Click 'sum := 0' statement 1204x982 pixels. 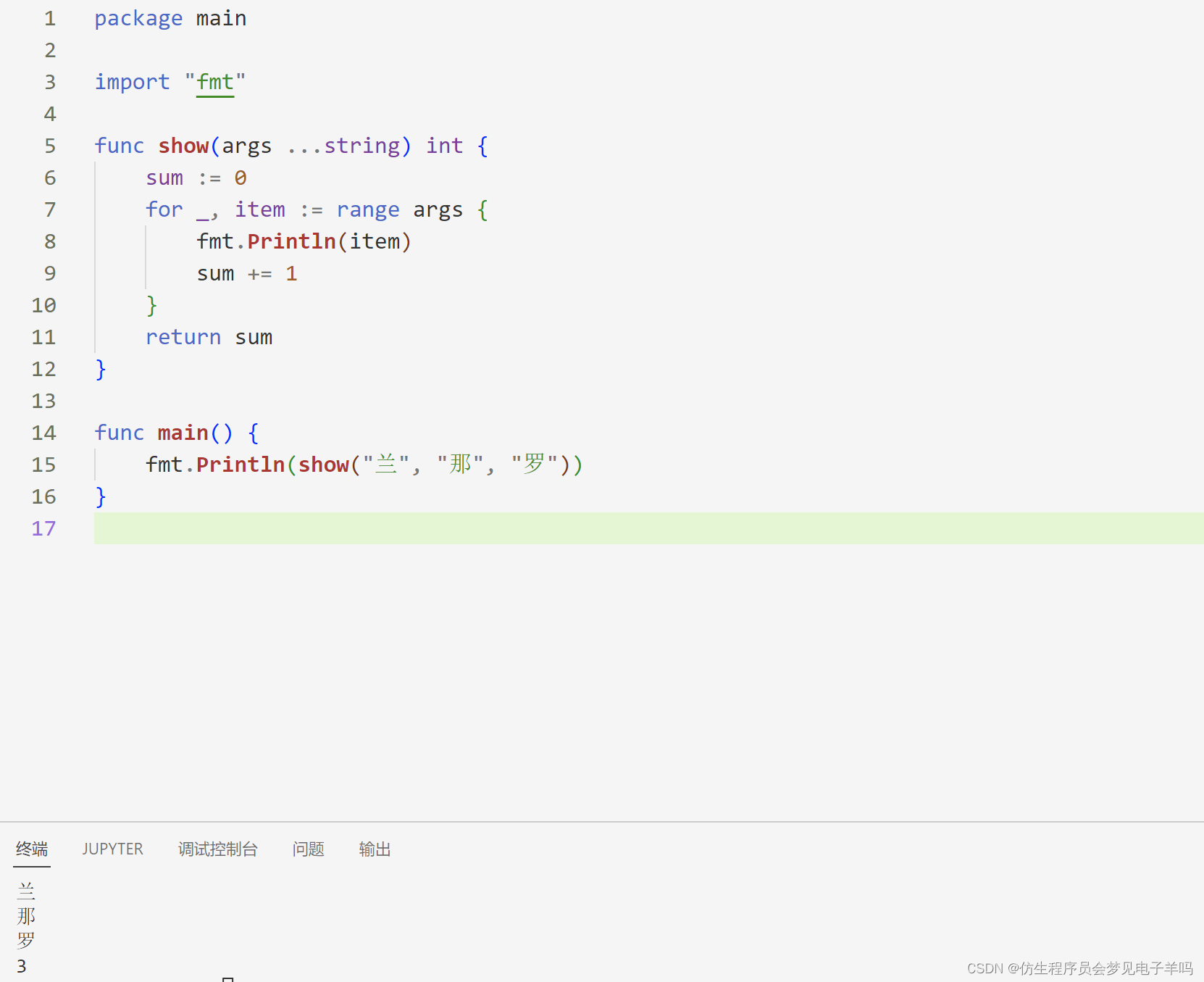tap(196, 178)
